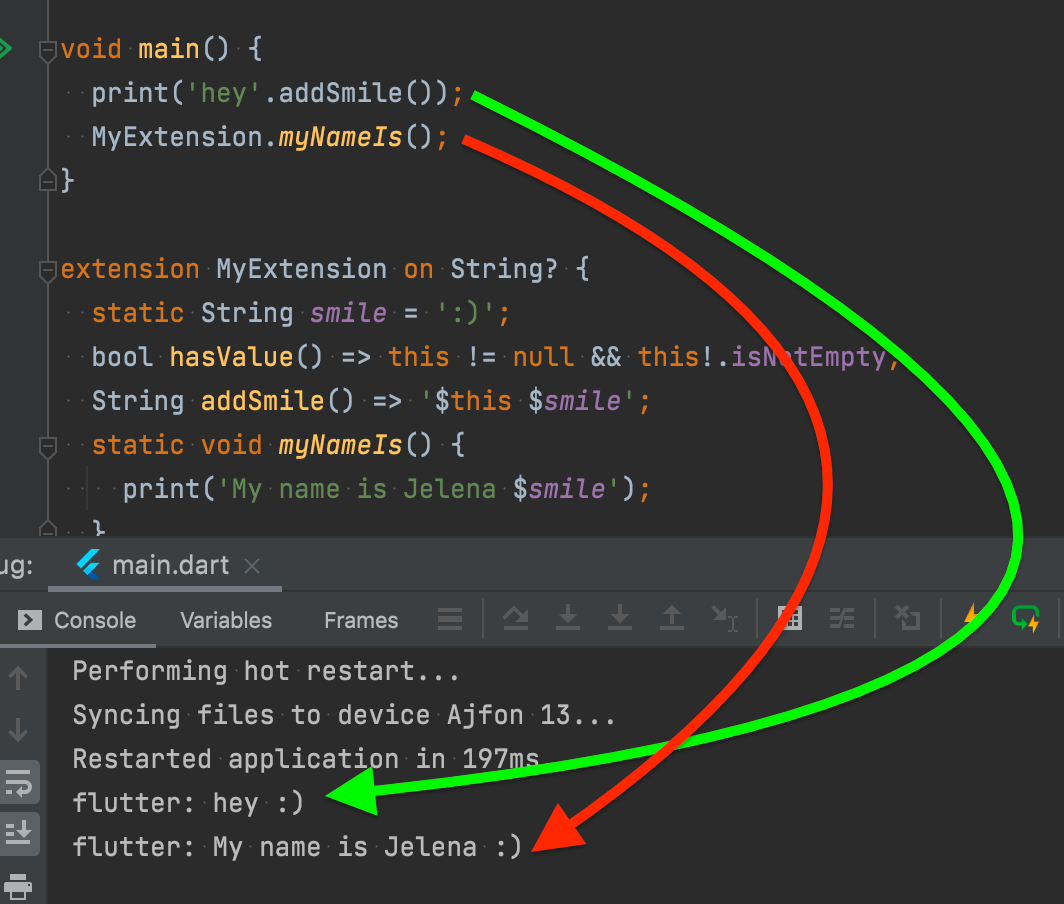Collapse the main() function fold marker
Screen dimensions: 1064x904
coord(48,51)
